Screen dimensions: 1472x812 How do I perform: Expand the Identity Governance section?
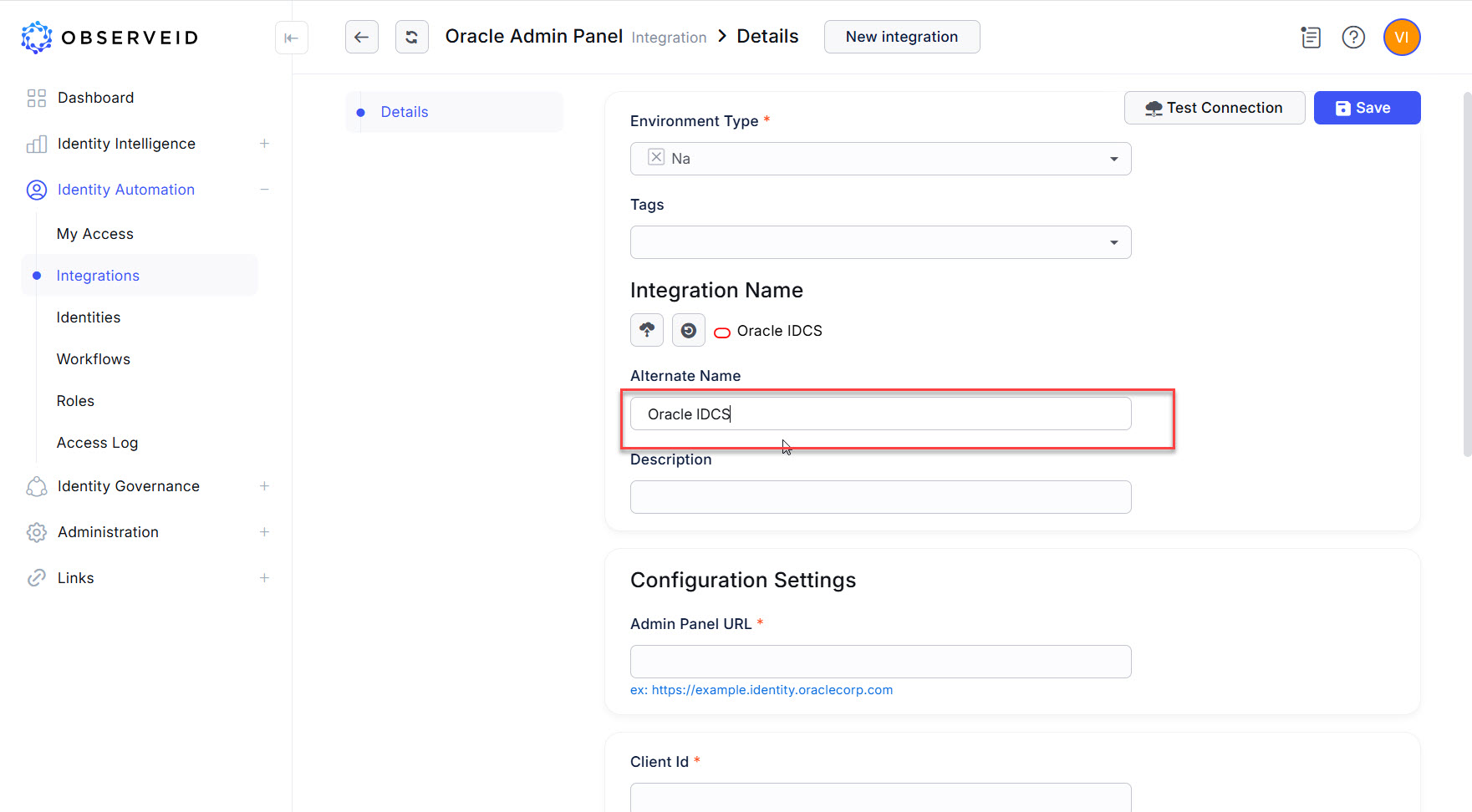pyautogui.click(x=264, y=485)
